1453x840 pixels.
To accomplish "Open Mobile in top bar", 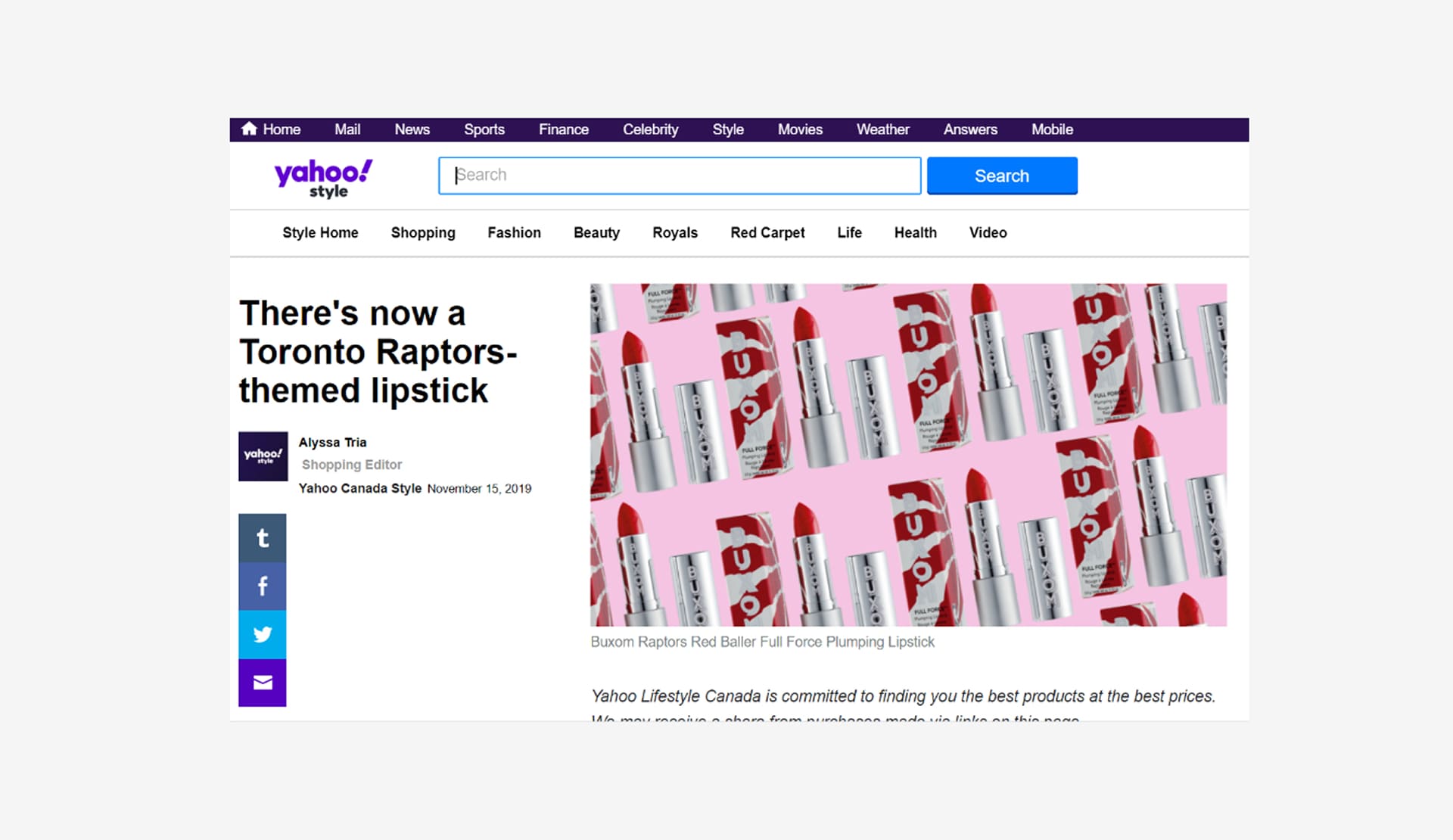I will (1052, 129).
